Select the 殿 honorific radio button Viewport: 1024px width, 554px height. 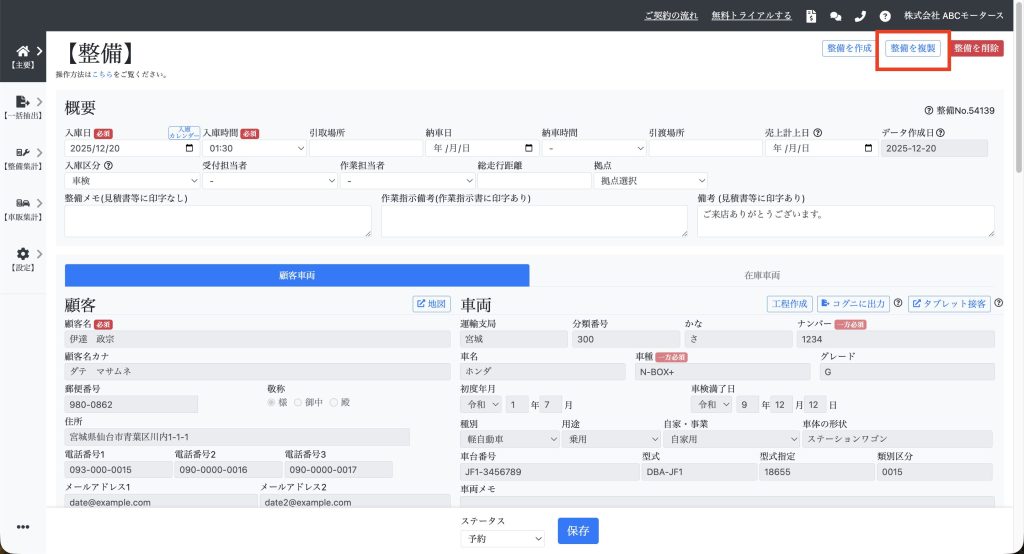pos(333,402)
